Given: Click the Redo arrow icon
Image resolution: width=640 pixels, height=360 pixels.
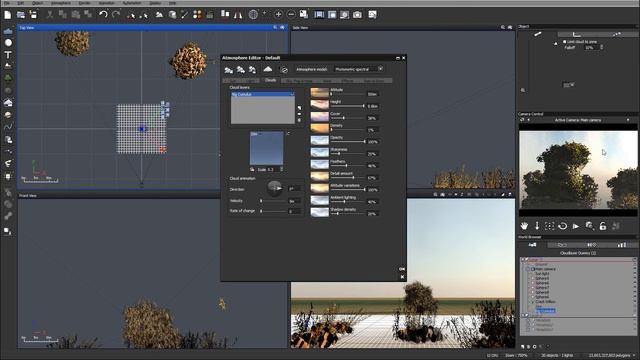Looking at the screenshot, I should (116, 15).
